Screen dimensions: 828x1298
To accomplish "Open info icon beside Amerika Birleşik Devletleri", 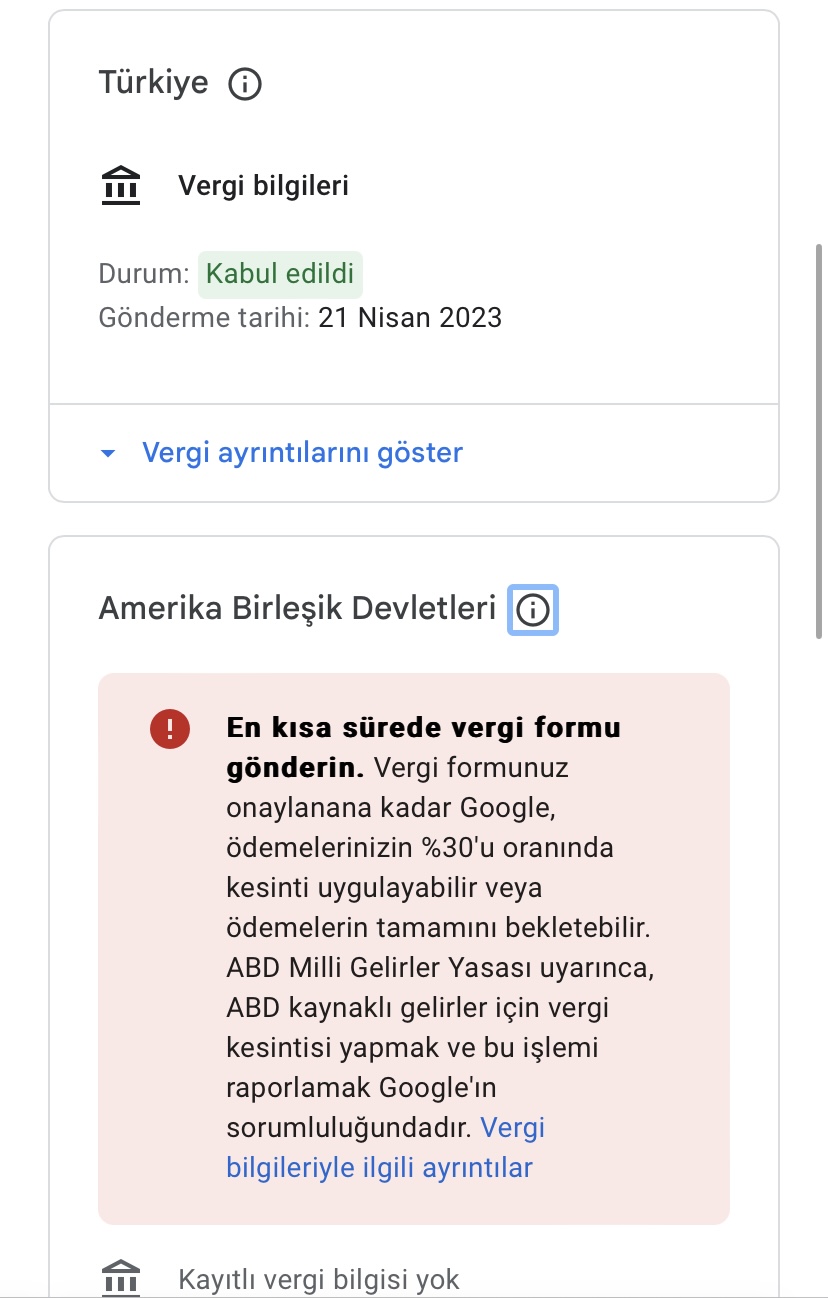I will coord(533,609).
